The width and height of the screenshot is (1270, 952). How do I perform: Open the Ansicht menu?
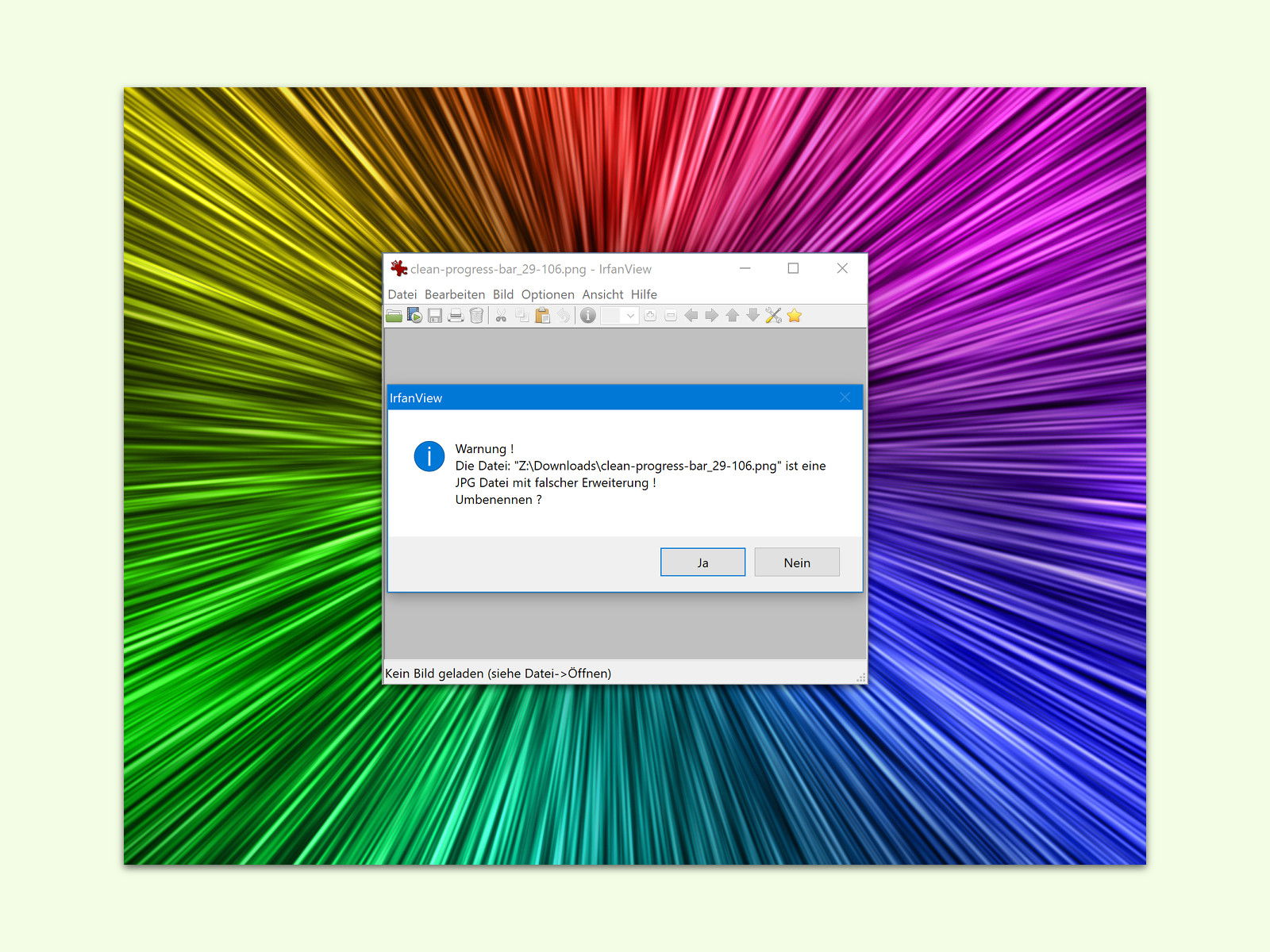tap(603, 294)
